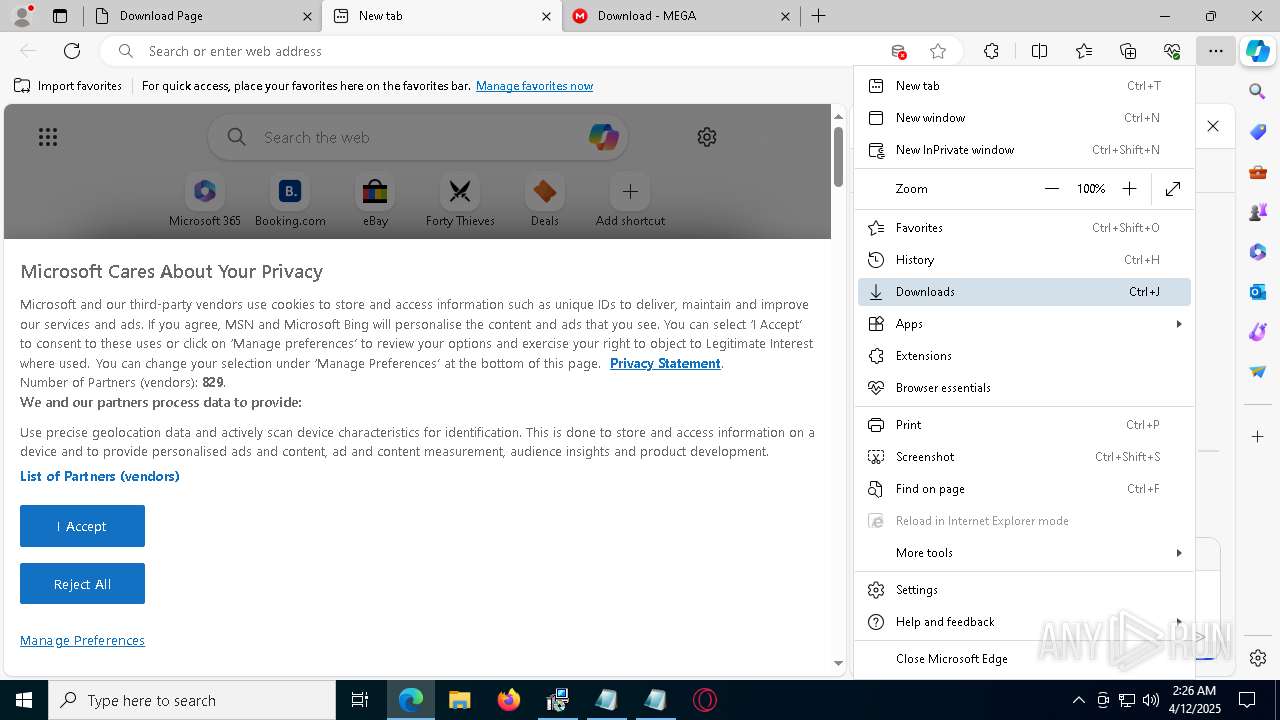Open the Collections icon in toolbar

click(x=1128, y=51)
